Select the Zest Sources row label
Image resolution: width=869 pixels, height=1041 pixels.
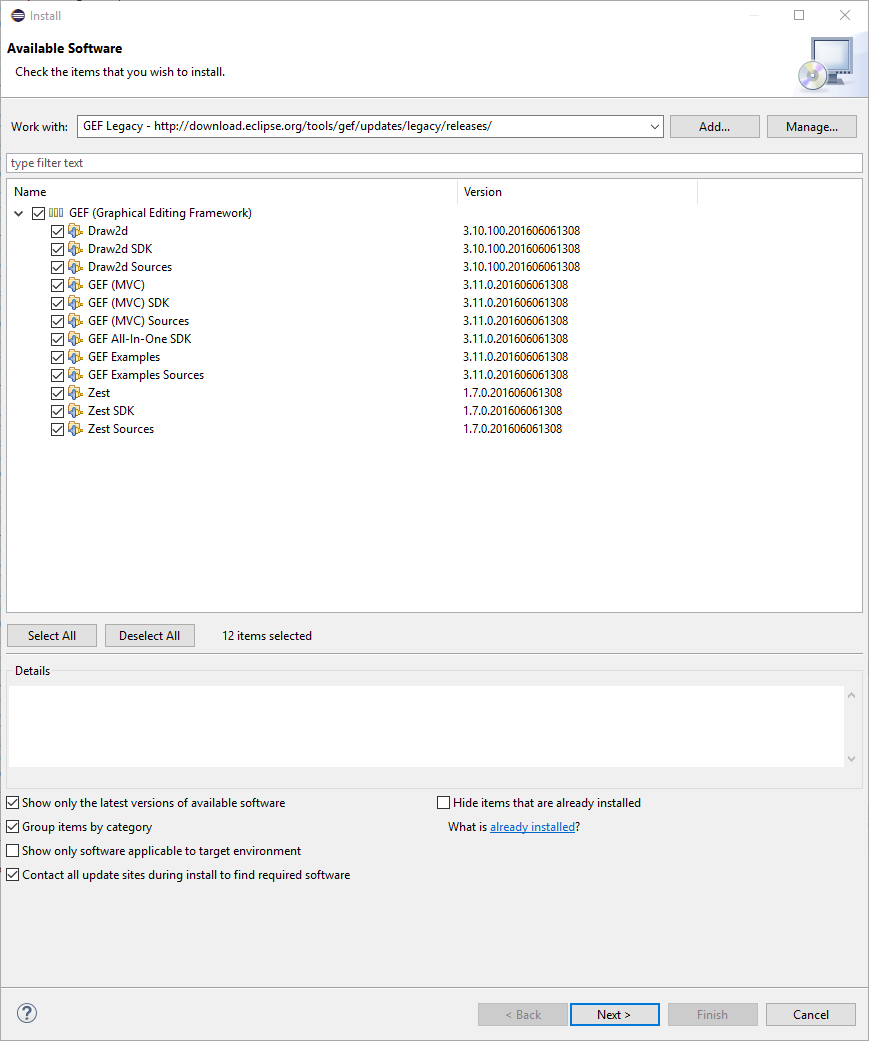pyautogui.click(x=121, y=429)
